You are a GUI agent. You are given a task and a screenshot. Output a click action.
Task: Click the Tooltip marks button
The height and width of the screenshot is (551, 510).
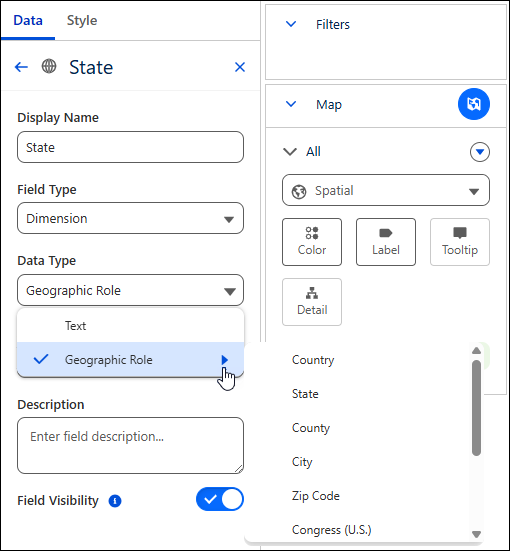(460, 242)
